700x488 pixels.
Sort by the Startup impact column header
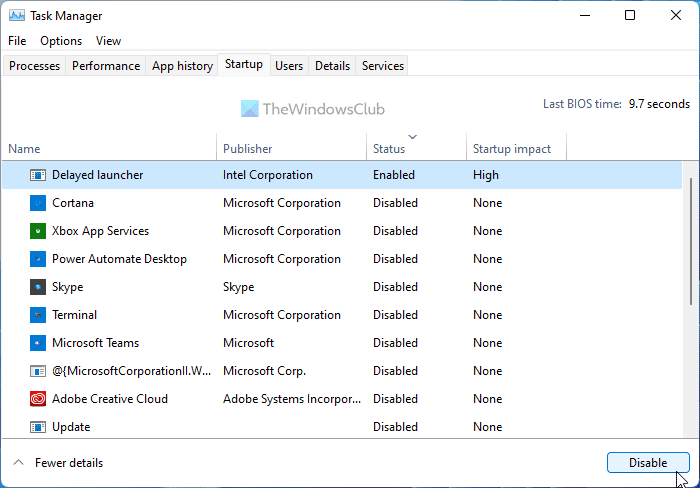point(517,149)
